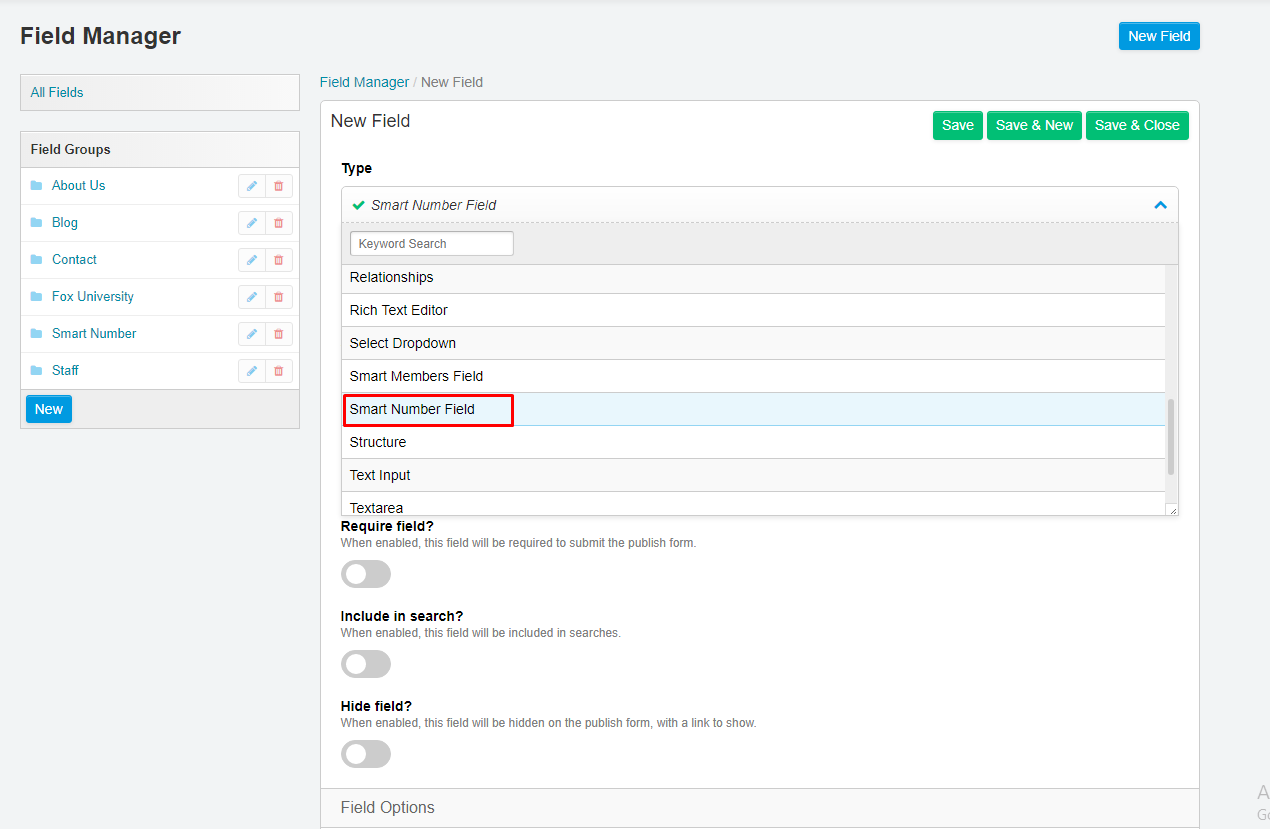The height and width of the screenshot is (829, 1270).
Task: Click edit pencil icon for Contact group
Action: 252,260
